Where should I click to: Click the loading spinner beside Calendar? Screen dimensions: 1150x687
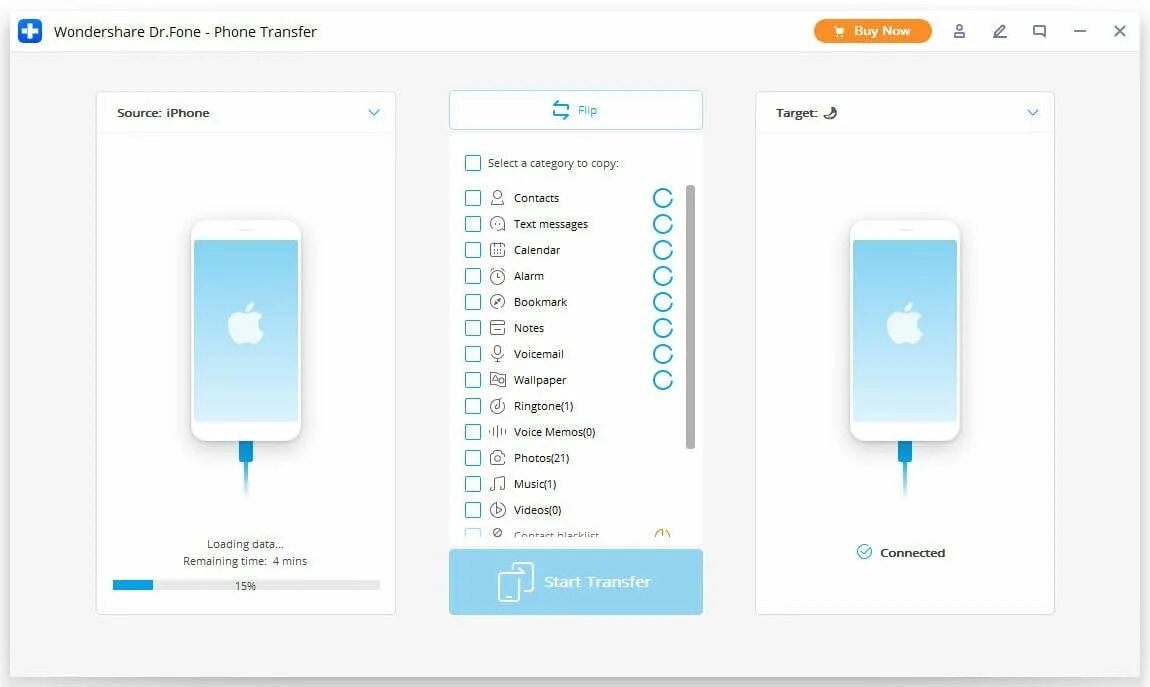tap(662, 250)
